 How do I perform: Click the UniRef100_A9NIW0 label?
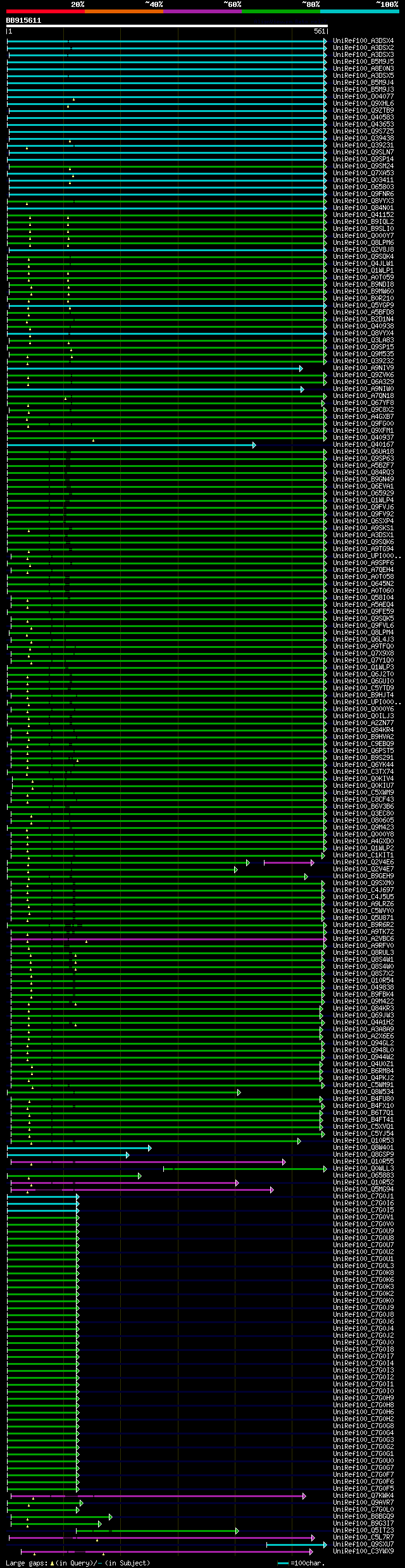tap(363, 389)
